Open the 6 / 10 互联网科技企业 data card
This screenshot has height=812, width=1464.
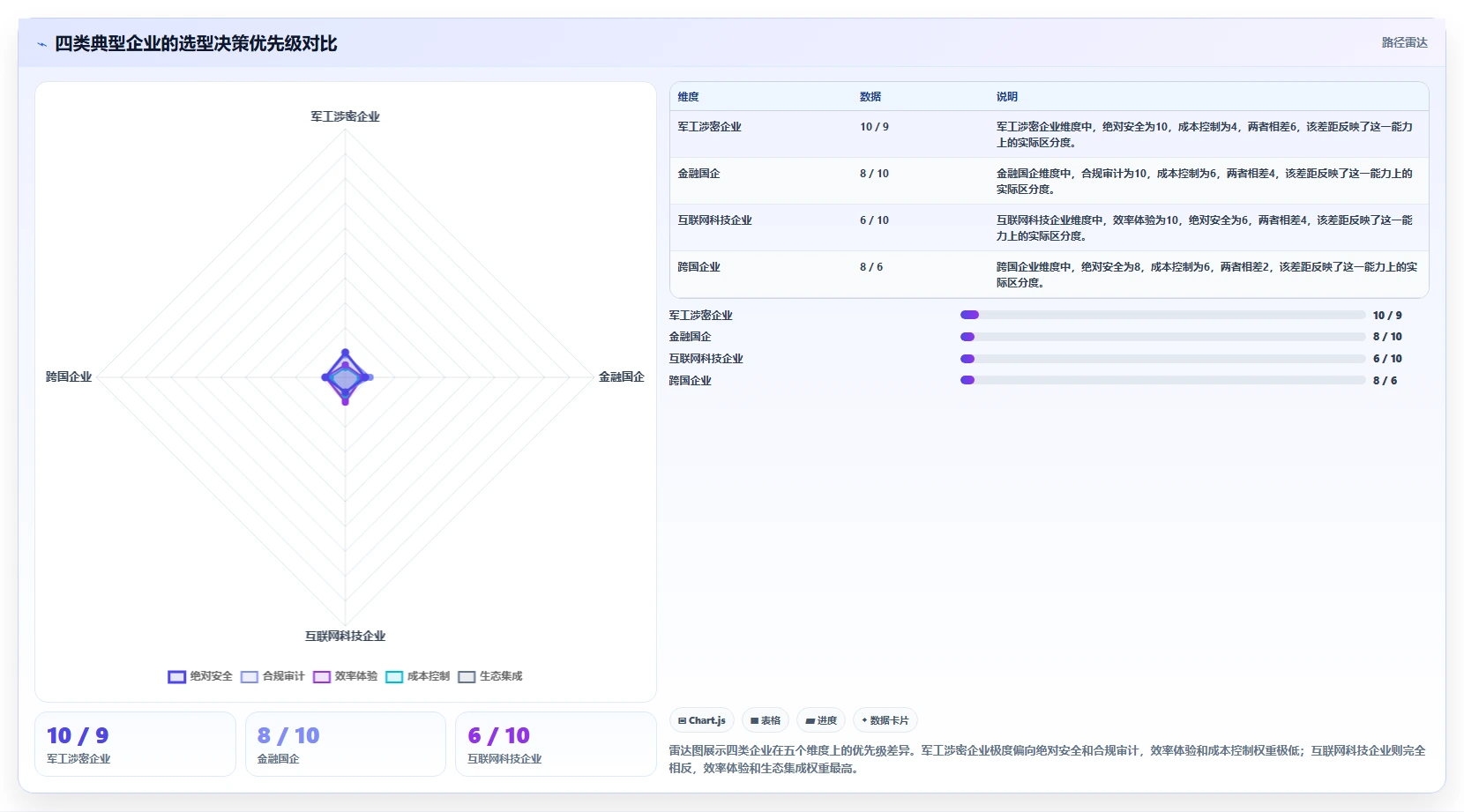pyautogui.click(x=556, y=744)
